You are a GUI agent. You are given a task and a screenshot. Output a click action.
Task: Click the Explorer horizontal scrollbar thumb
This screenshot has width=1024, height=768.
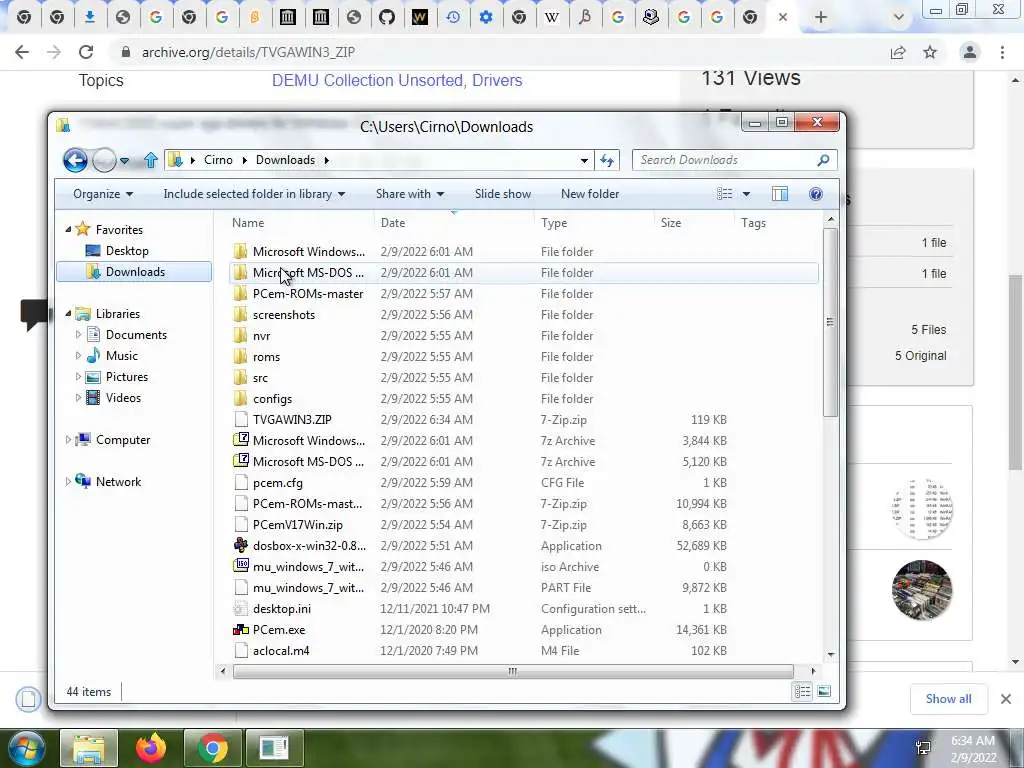[513, 671]
